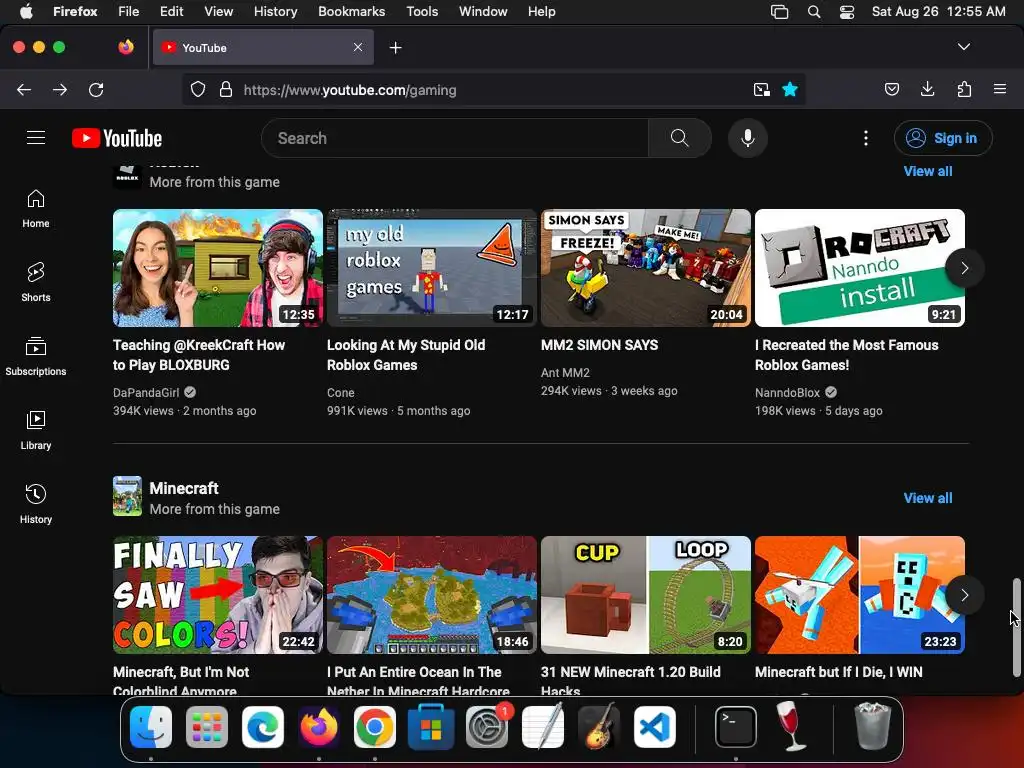Click the page vertical scrollbar
This screenshot has width=1024, height=768.
click(x=1016, y=627)
